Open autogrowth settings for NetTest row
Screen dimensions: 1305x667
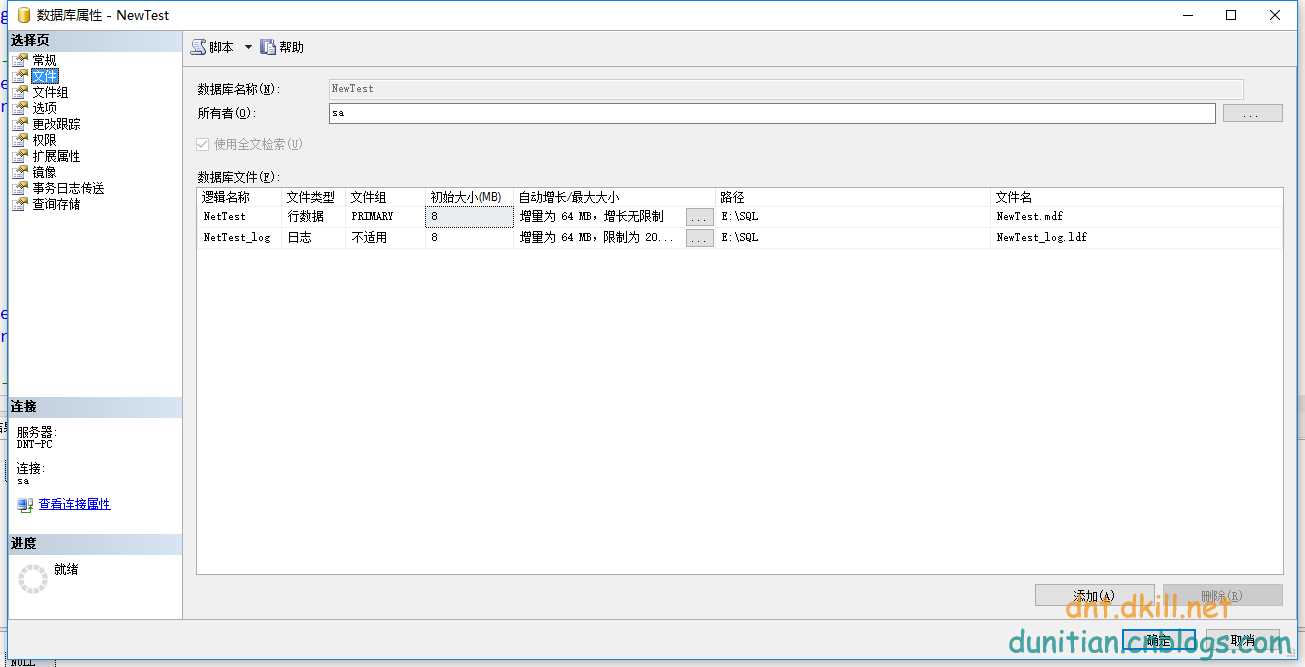[x=700, y=217]
